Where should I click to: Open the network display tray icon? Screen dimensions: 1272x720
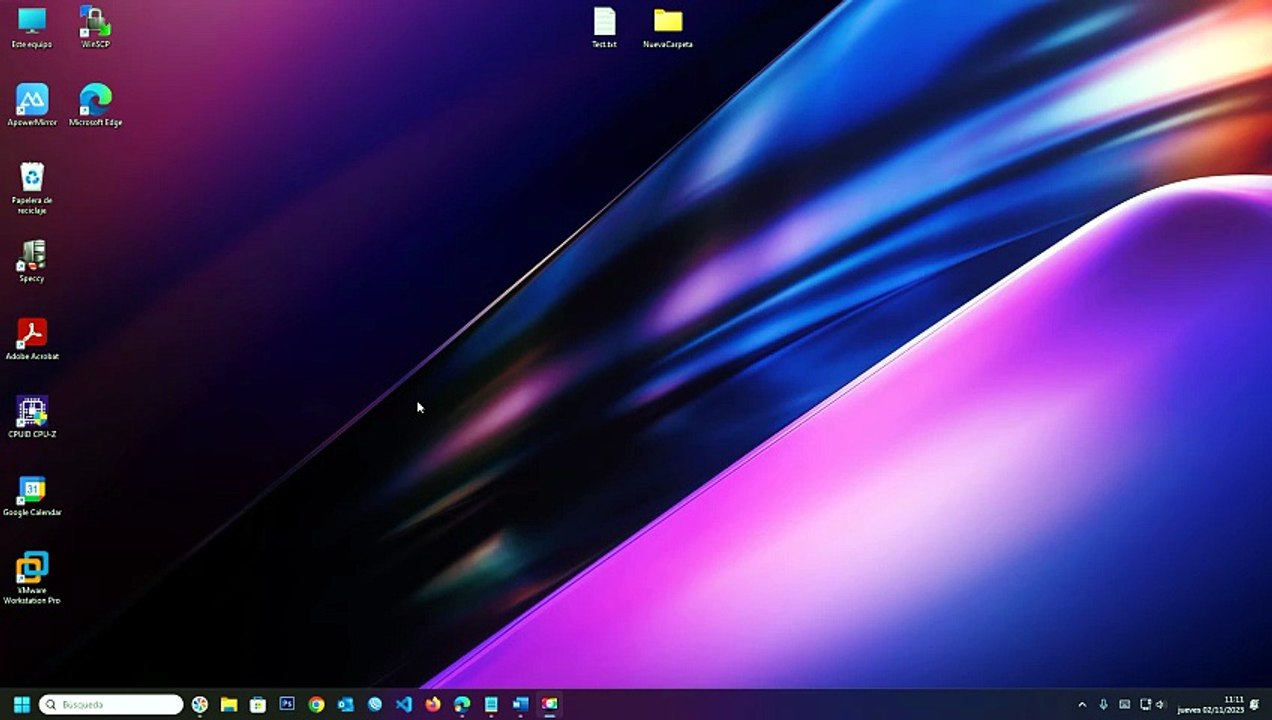click(1146, 705)
